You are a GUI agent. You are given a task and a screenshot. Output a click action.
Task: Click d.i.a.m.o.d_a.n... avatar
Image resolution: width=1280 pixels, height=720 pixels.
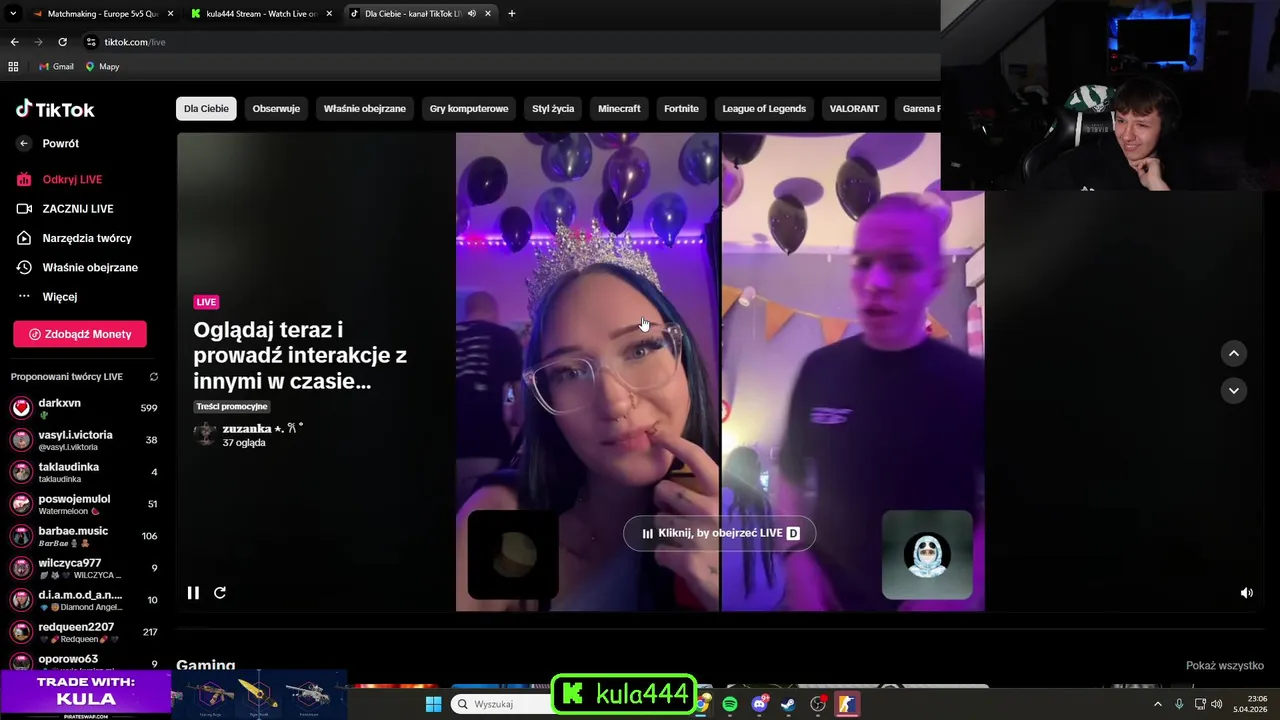click(21, 600)
